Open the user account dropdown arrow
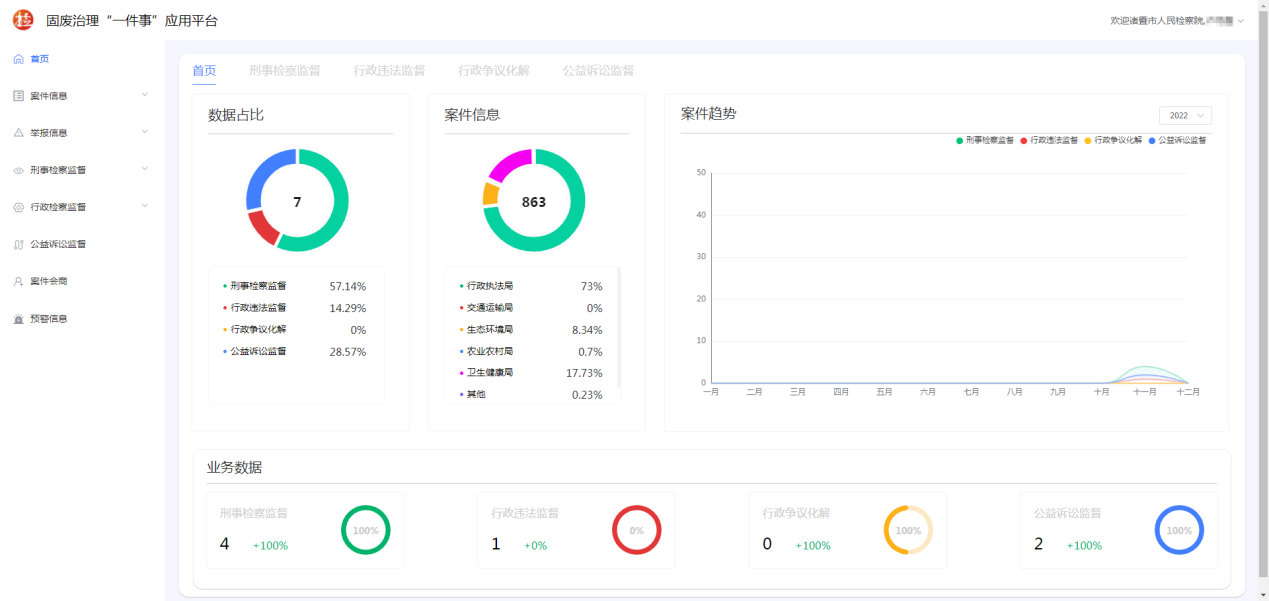 pyautogui.click(x=1241, y=21)
